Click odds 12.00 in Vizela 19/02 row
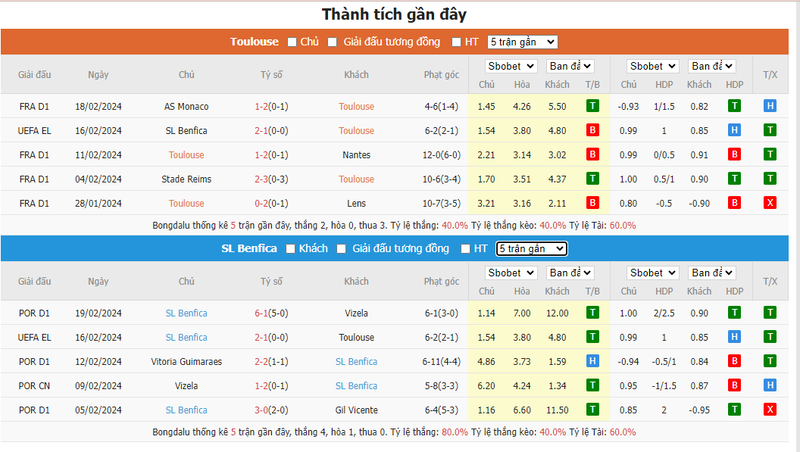 point(557,313)
